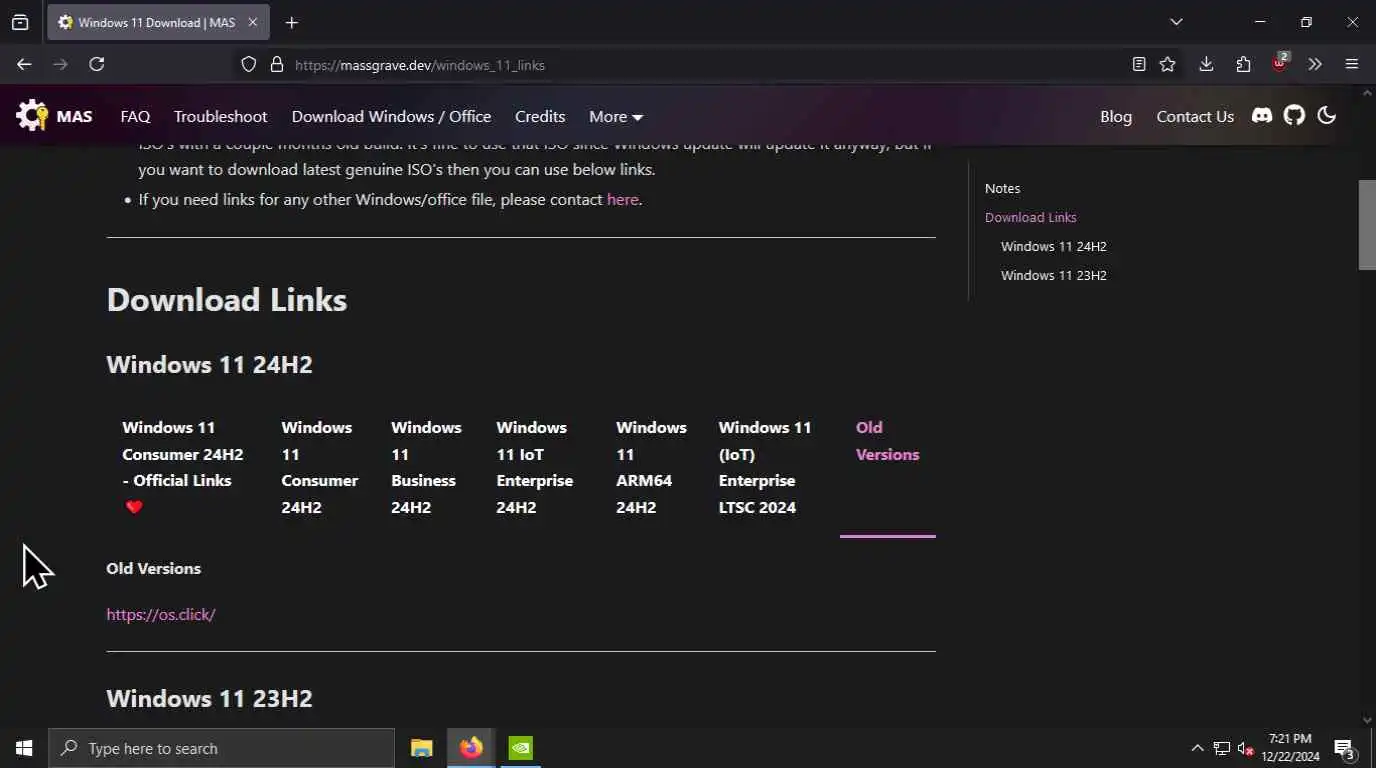Open the Discord server icon link
Viewport: 1376px width, 768px height.
point(1262,116)
